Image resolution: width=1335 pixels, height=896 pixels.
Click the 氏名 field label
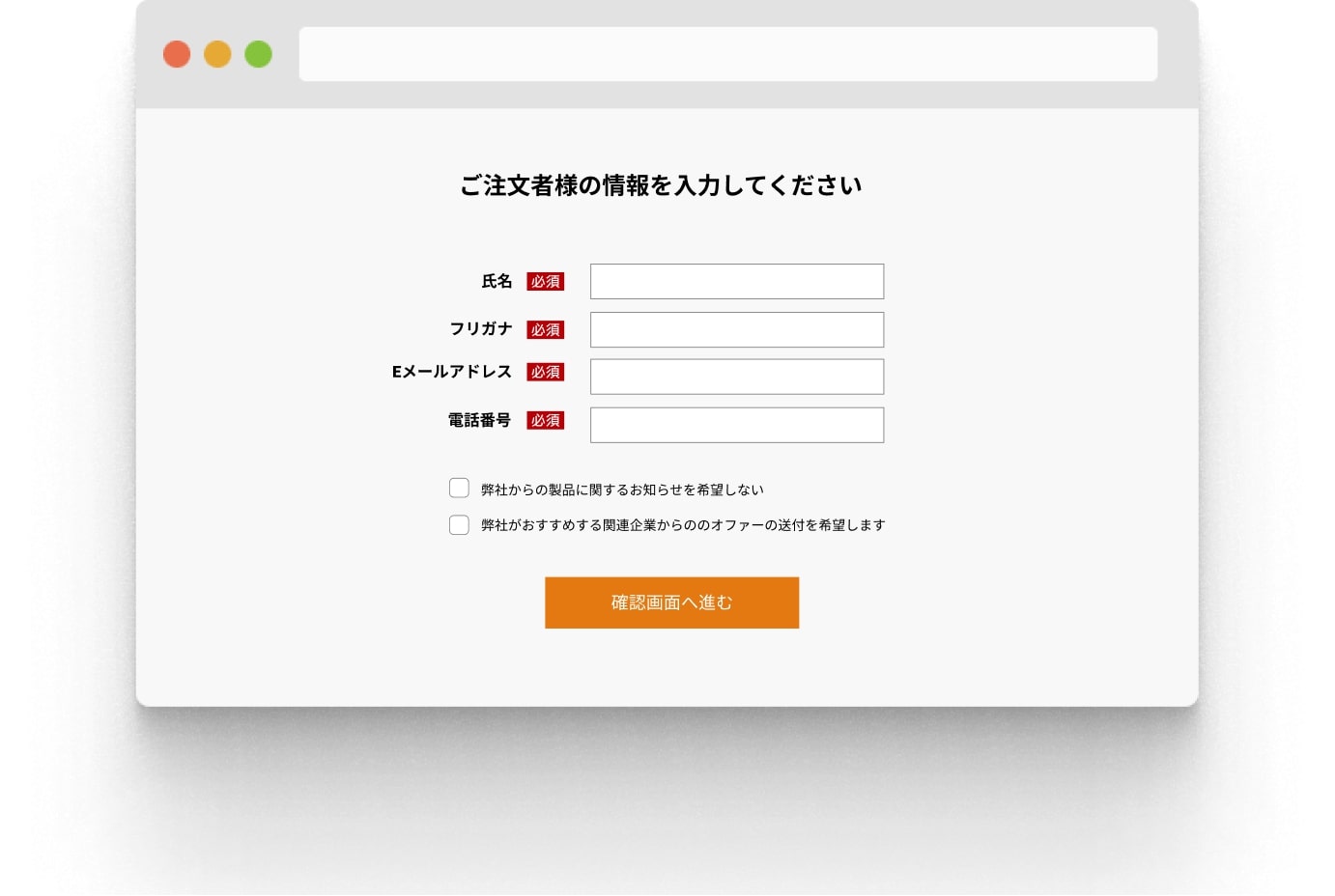497,281
